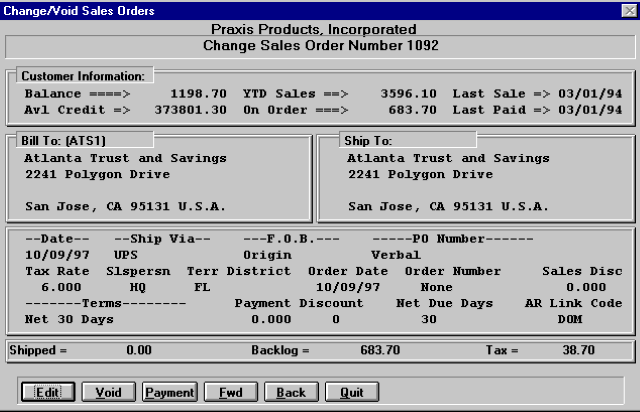Select Payment Discount value 0.000
Screen dimensions: 640x412
[271, 319]
